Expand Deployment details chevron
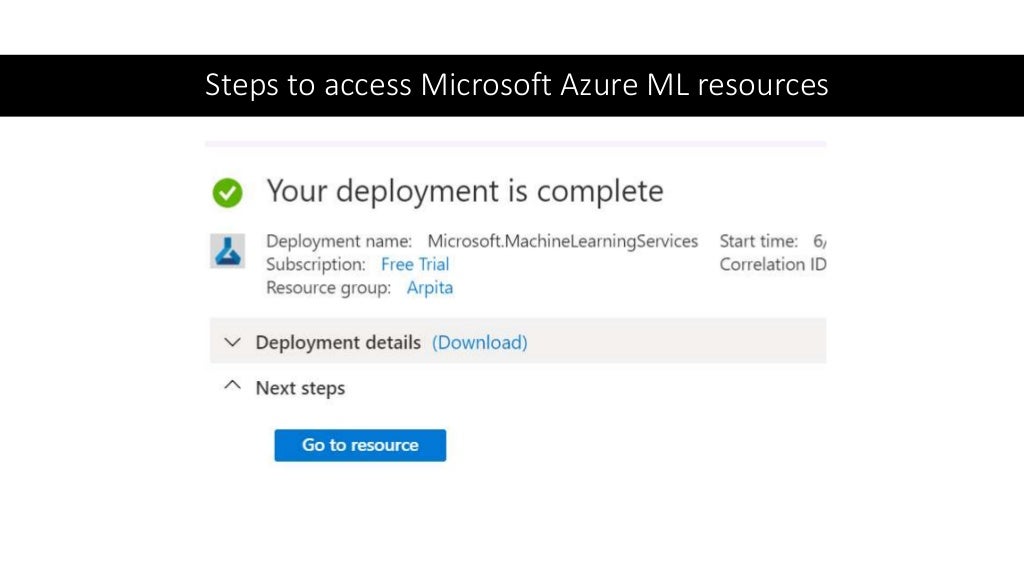 (x=232, y=342)
